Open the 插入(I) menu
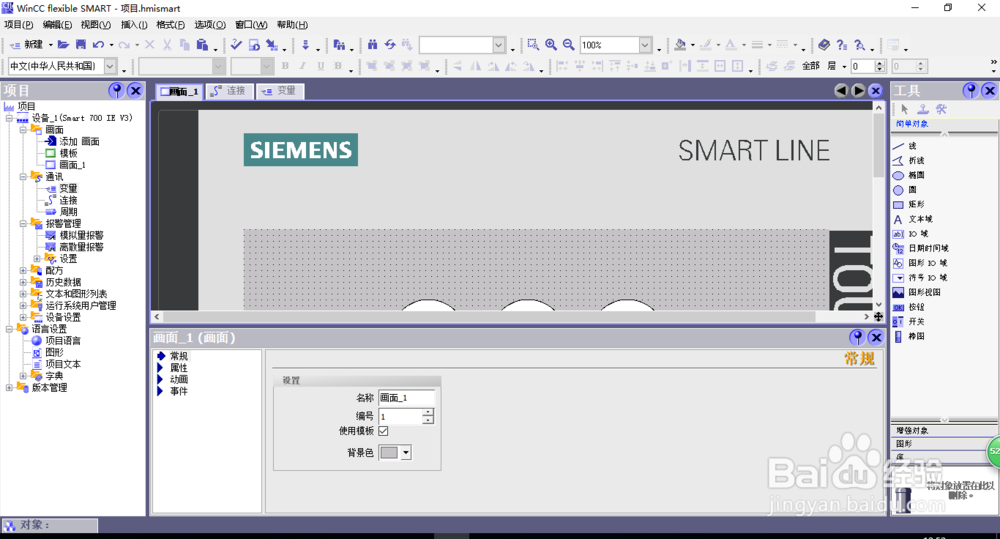Screen dimensions: 1000x539 tap(134, 25)
